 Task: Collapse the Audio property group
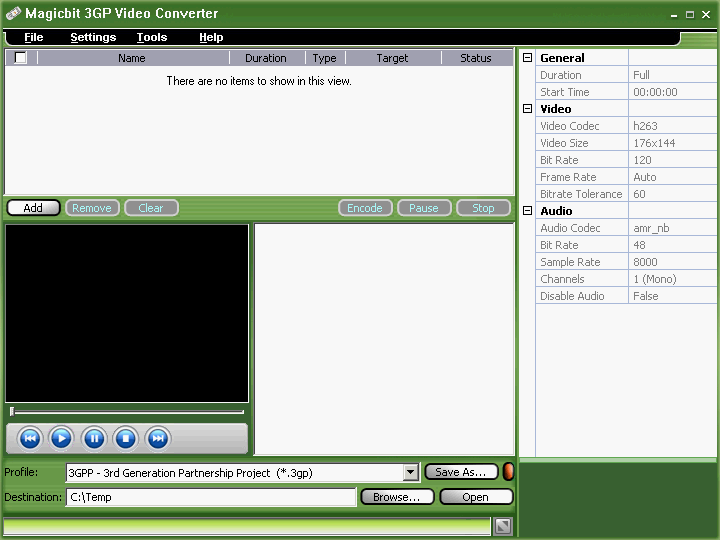coord(528,211)
